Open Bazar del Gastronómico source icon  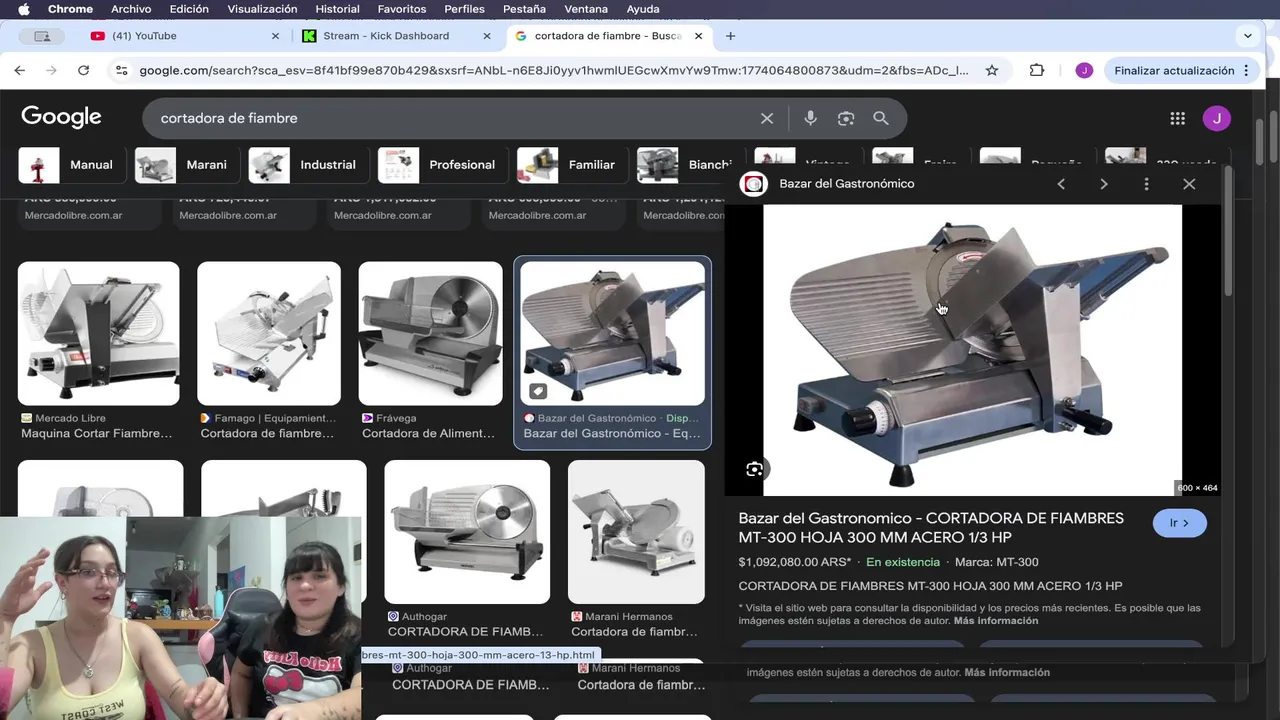pyautogui.click(x=754, y=184)
